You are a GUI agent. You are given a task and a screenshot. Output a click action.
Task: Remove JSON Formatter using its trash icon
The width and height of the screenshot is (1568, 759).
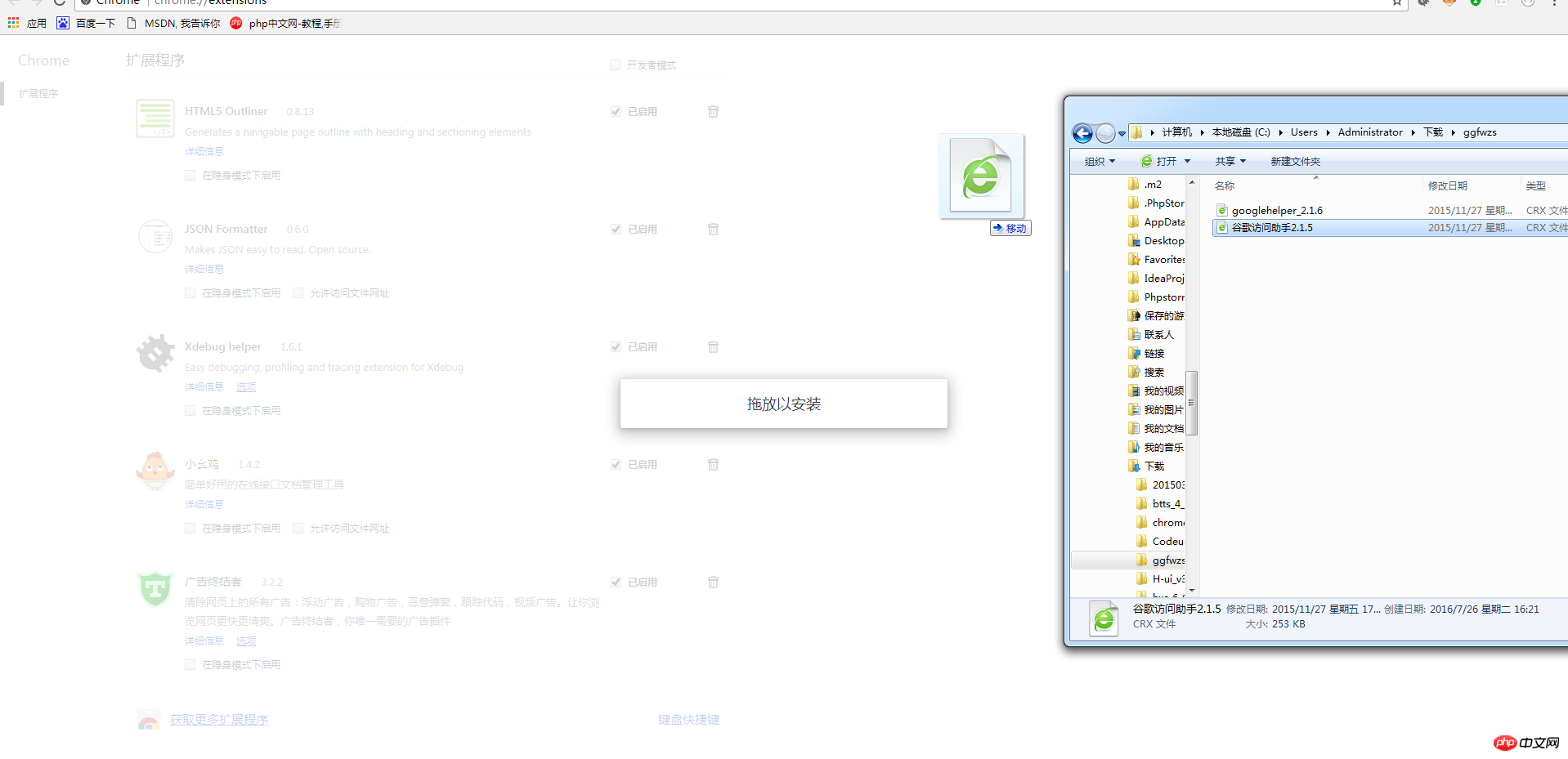(713, 229)
